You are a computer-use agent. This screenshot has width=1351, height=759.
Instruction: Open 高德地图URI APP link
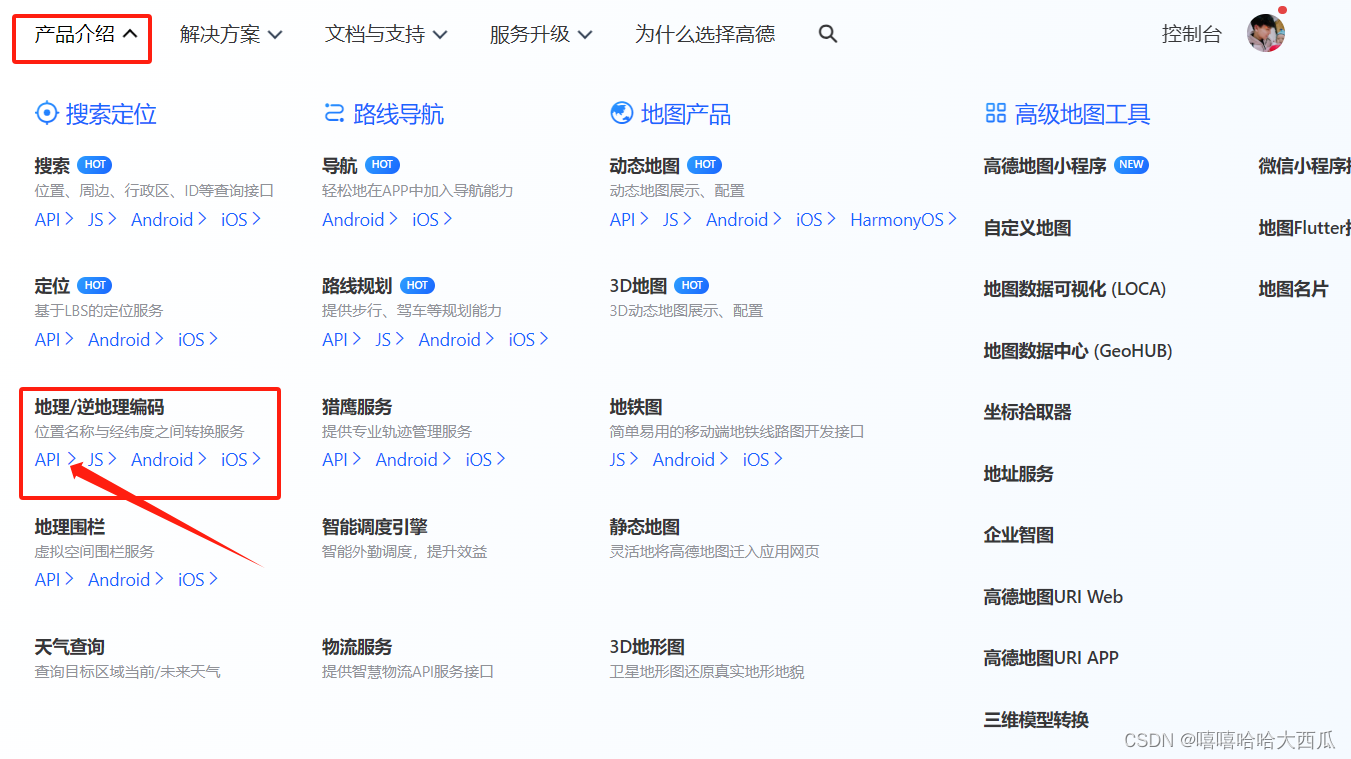1051,658
